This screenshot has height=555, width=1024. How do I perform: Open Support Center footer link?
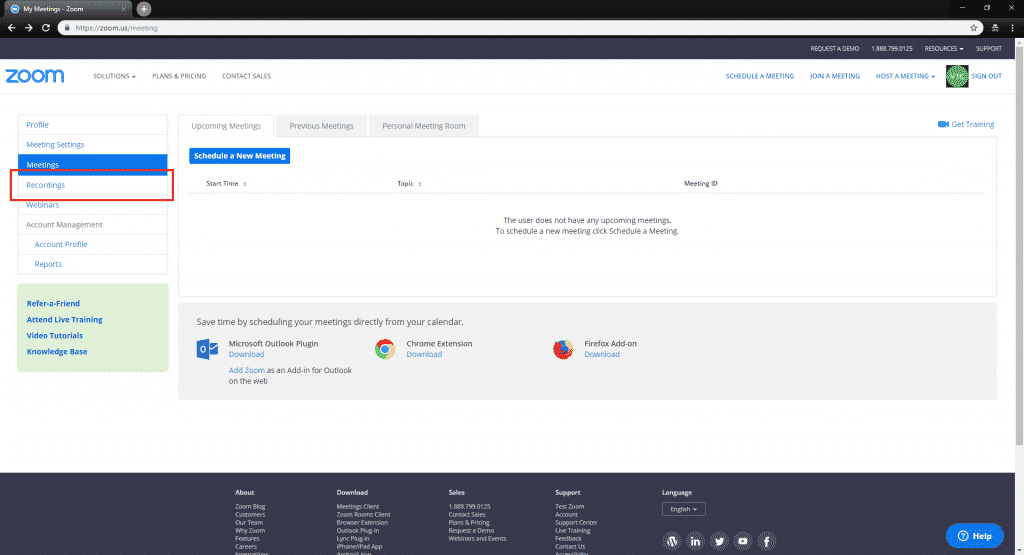point(576,522)
